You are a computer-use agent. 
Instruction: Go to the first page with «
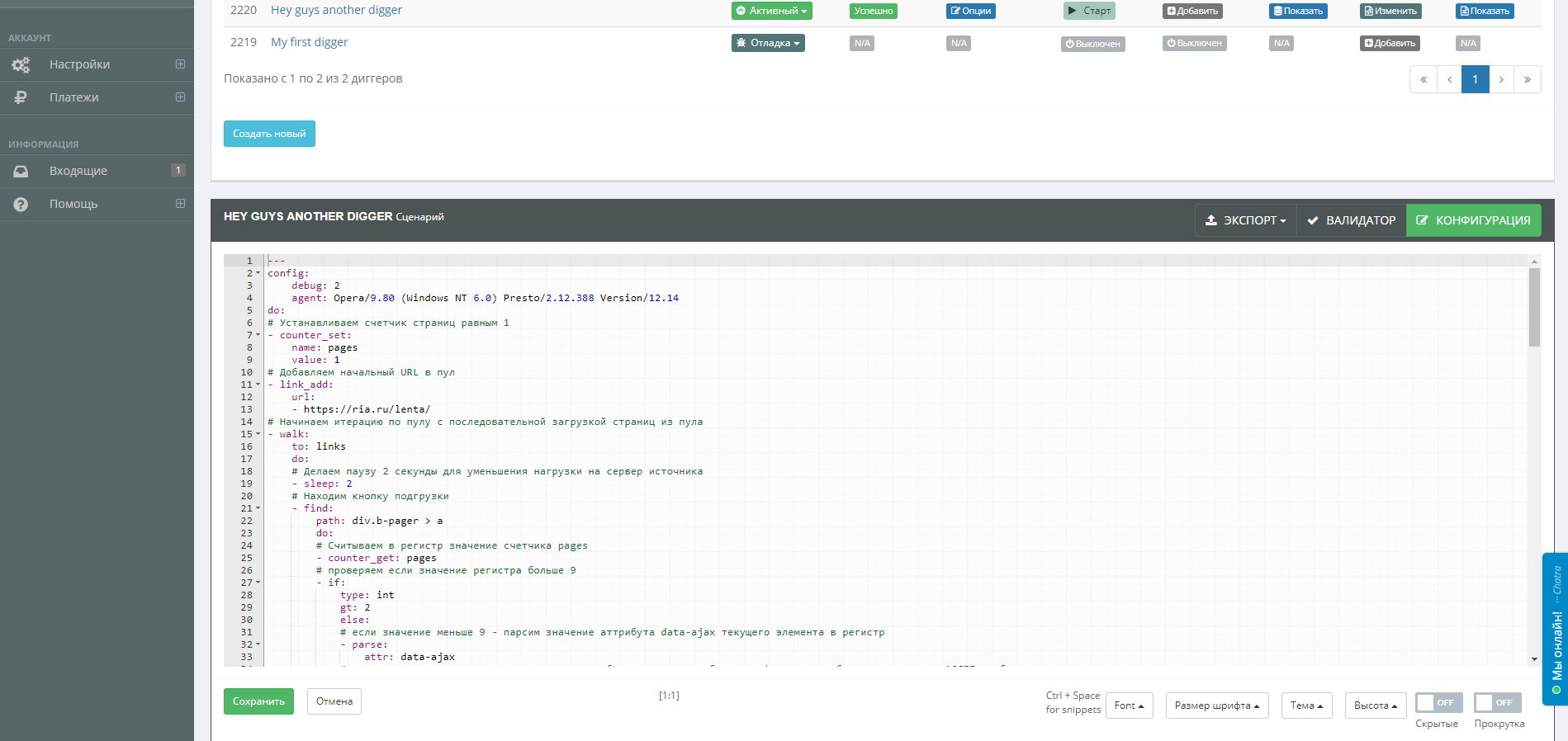point(1423,79)
